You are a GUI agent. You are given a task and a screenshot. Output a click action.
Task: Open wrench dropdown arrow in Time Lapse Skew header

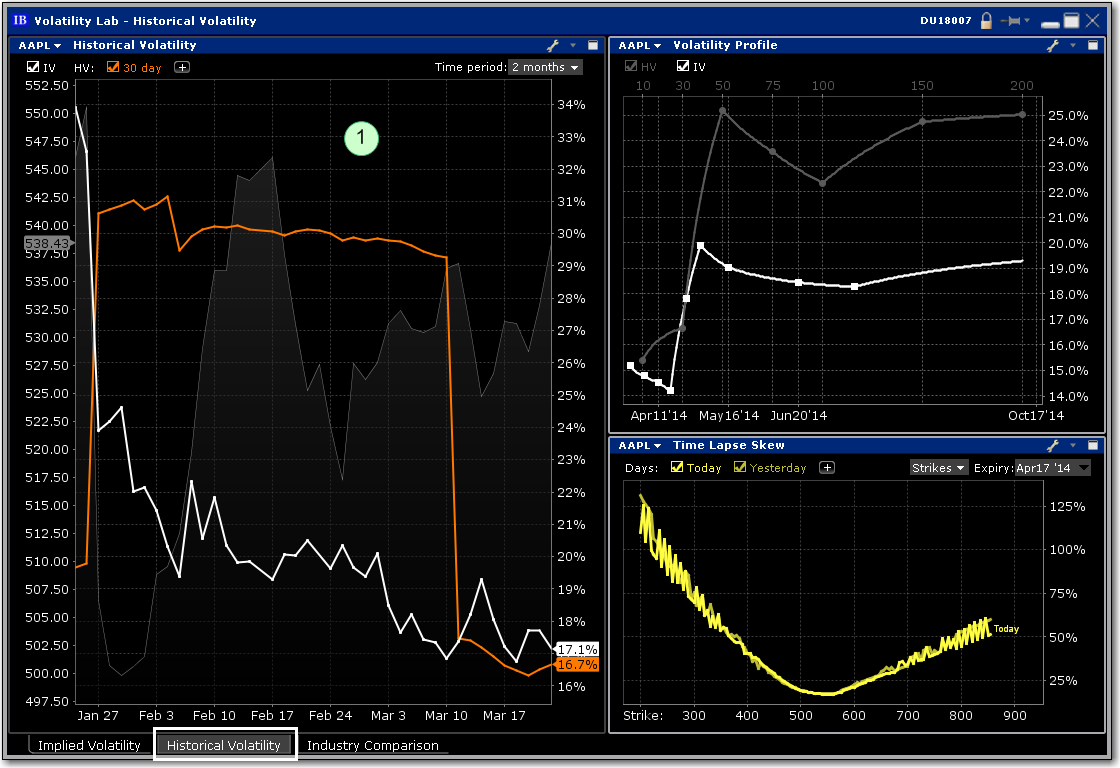1073,445
